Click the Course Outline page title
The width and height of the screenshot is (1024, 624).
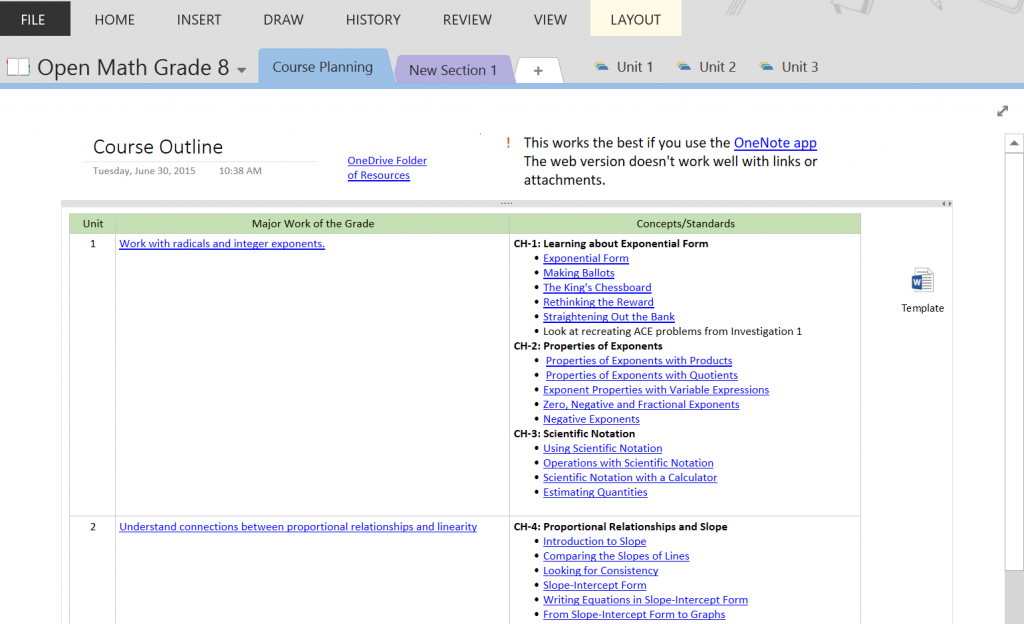coord(158,147)
